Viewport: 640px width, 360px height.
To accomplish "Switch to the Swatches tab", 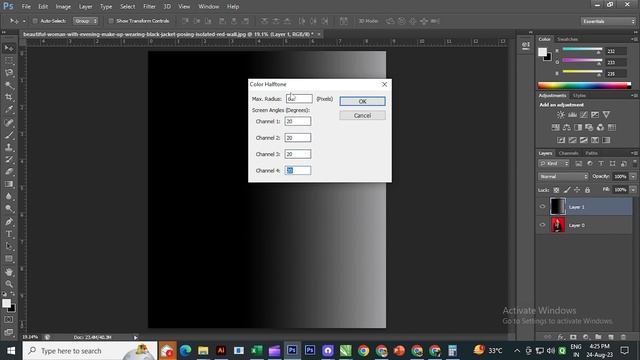I will point(567,39).
